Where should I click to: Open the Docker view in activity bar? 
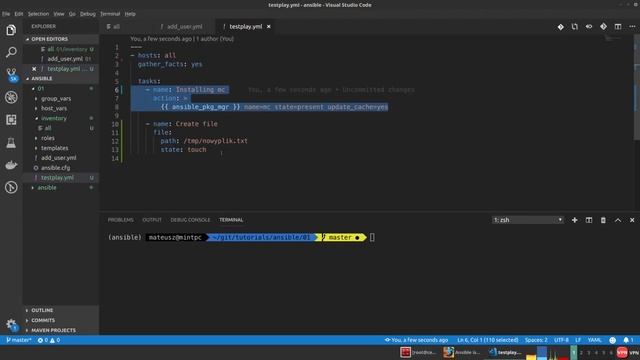pos(11,165)
